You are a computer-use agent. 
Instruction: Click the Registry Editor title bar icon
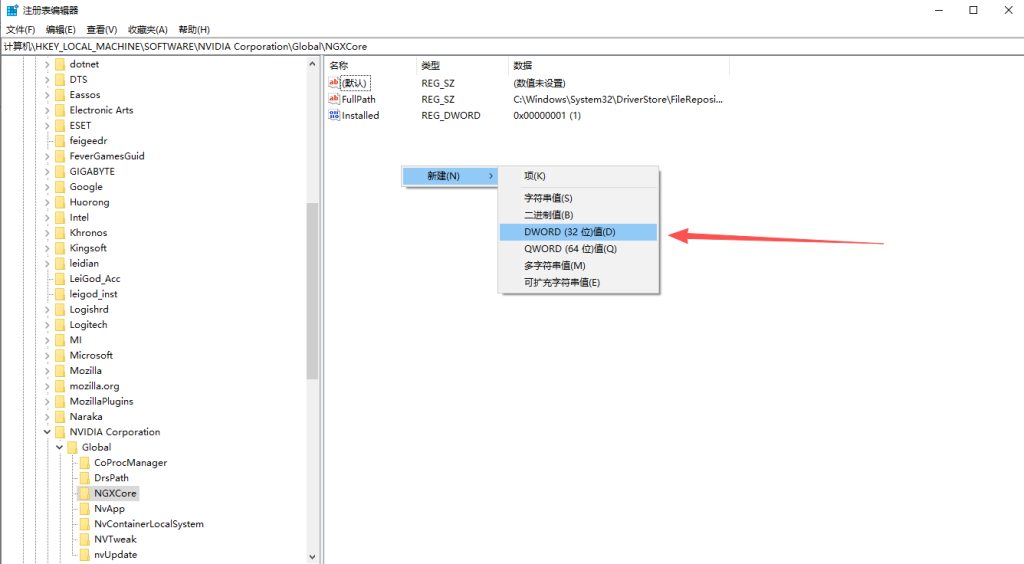12,10
